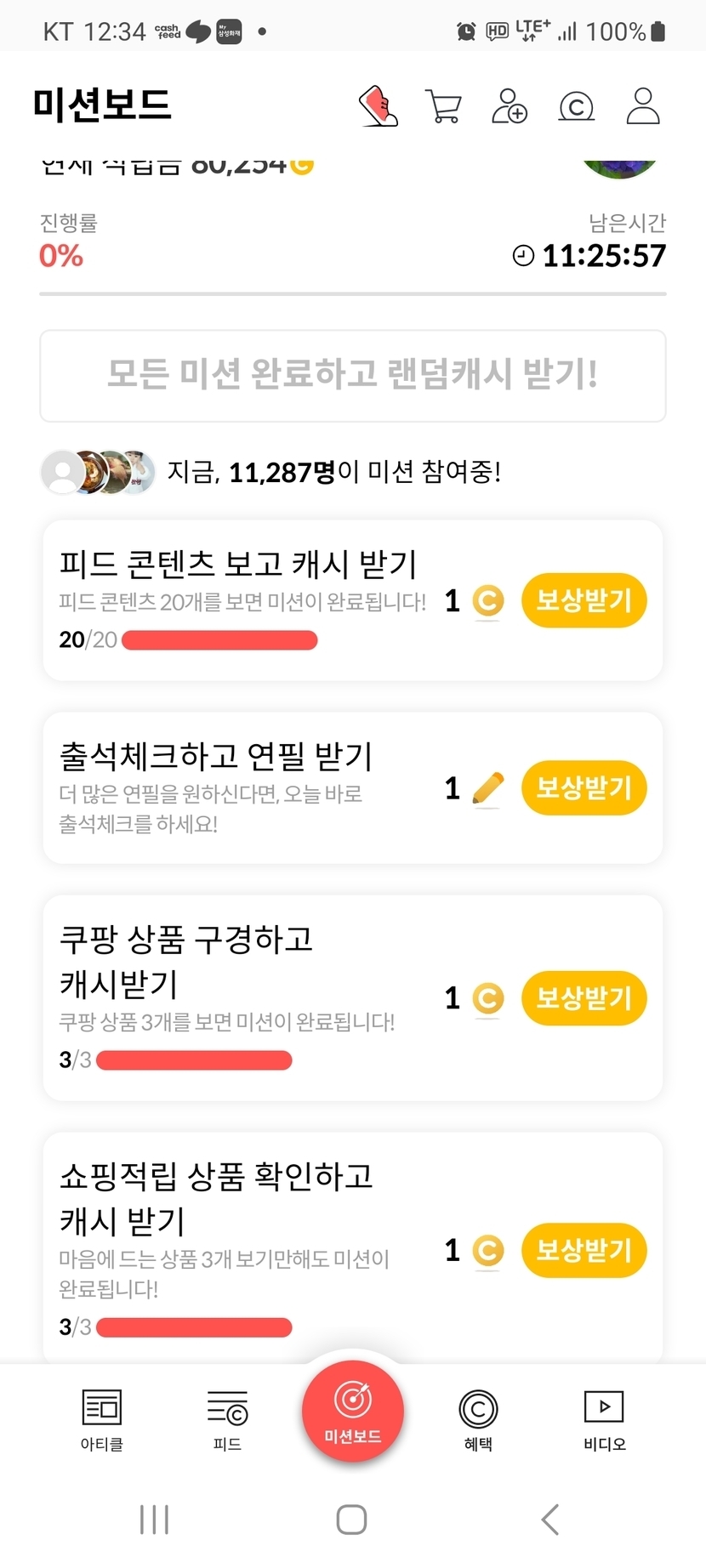This screenshot has width=706, height=1568.
Task: Tap the participant avatars thumbnail group
Action: point(99,472)
